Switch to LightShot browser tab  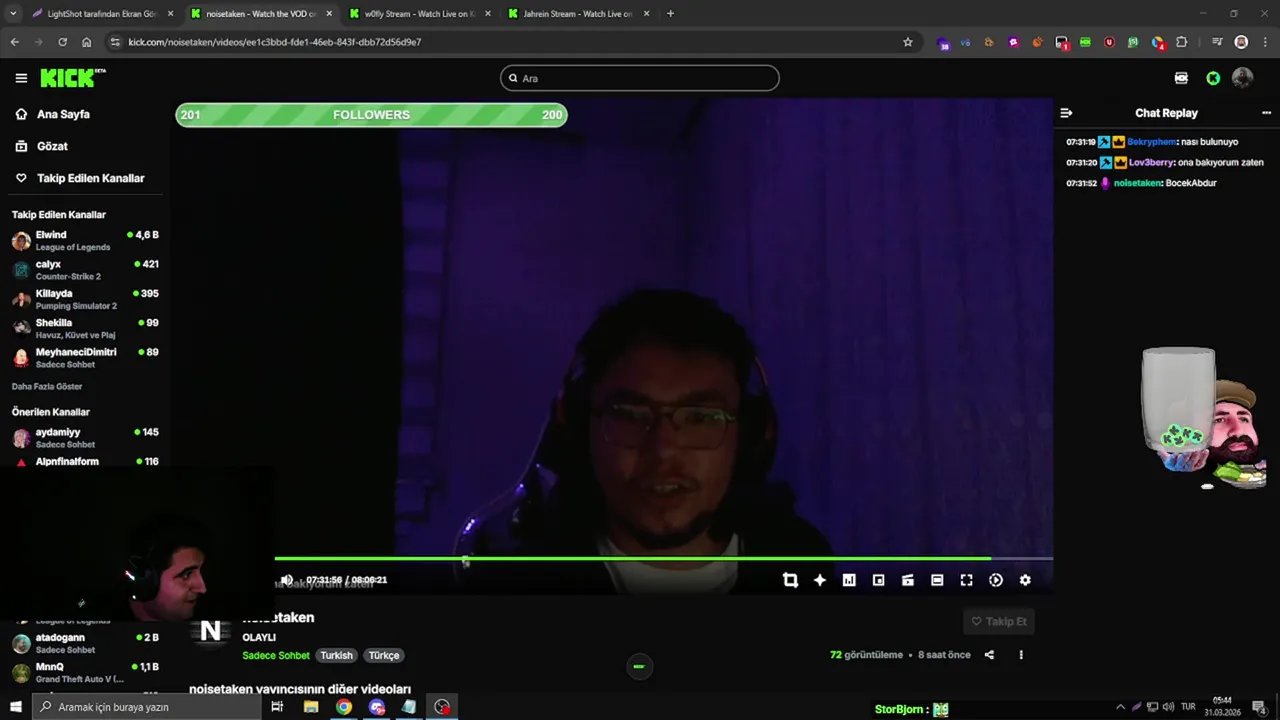103,14
